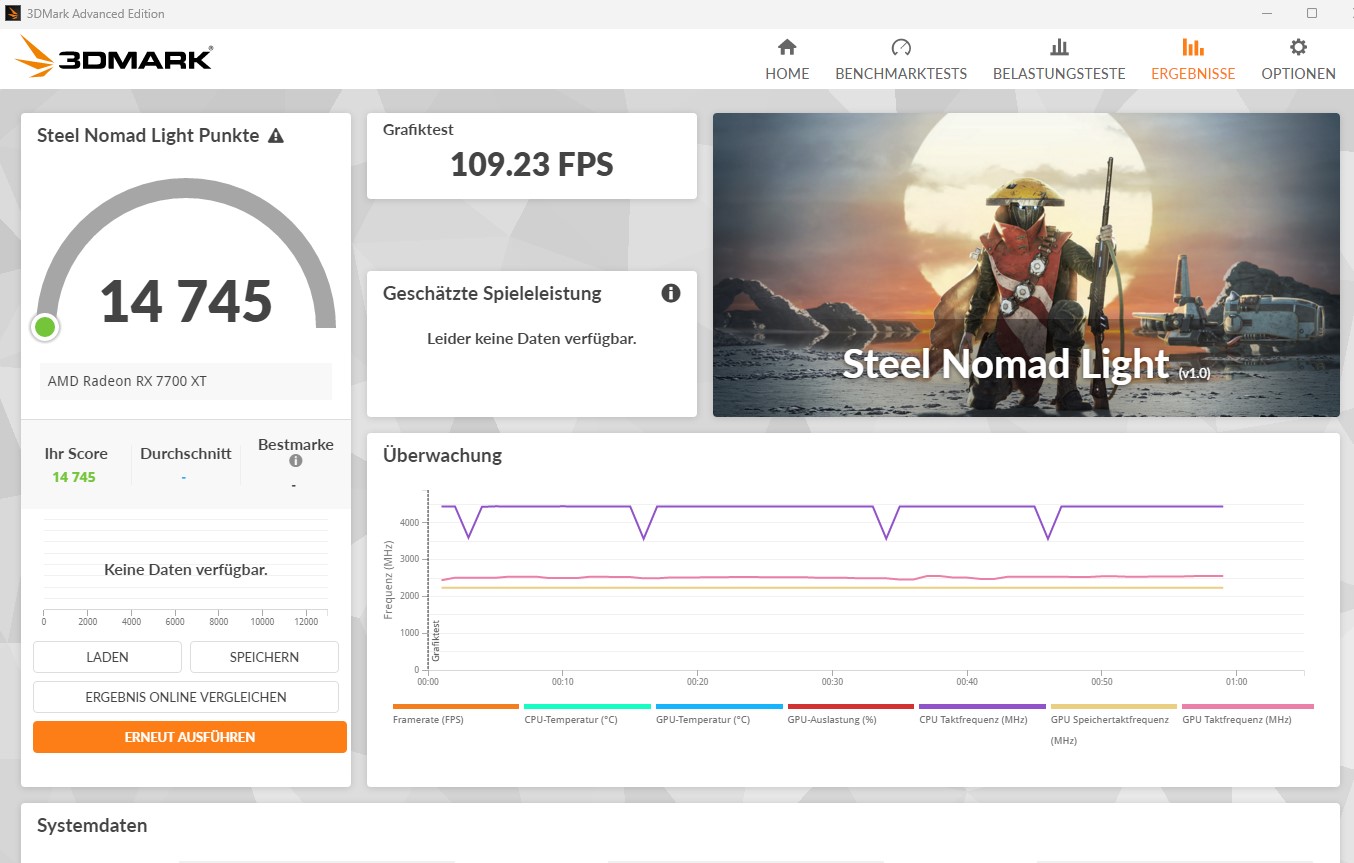Viewport: 1354px width, 863px height.
Task: Toggle Framerate (FPS) legend series
Action: [x=455, y=714]
